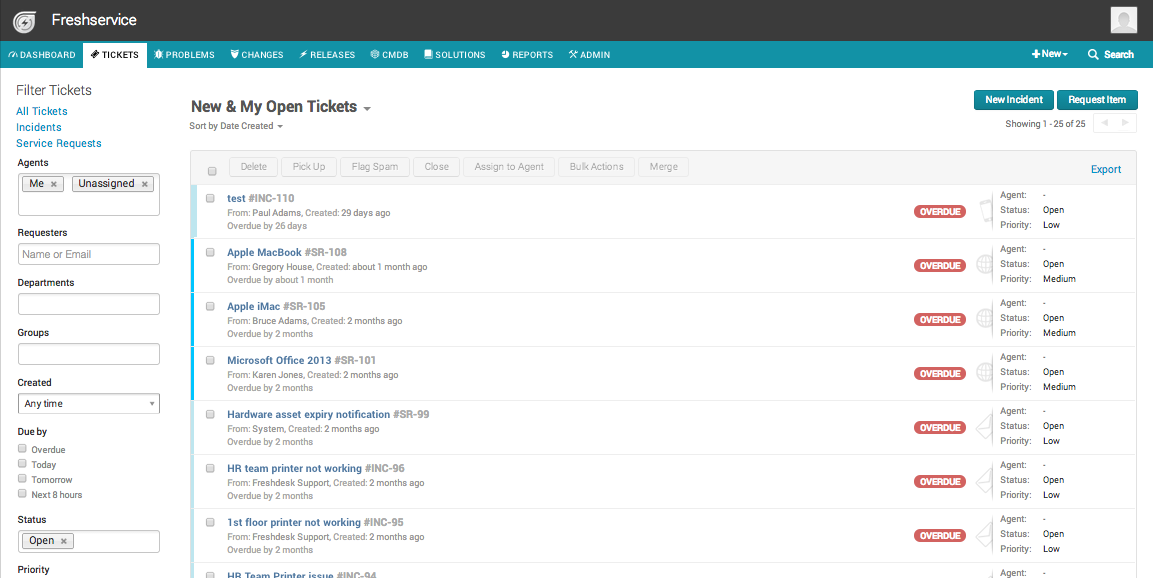Open the Assign to Agent dropdown
Screen dimensions: 1153x578
(509, 167)
